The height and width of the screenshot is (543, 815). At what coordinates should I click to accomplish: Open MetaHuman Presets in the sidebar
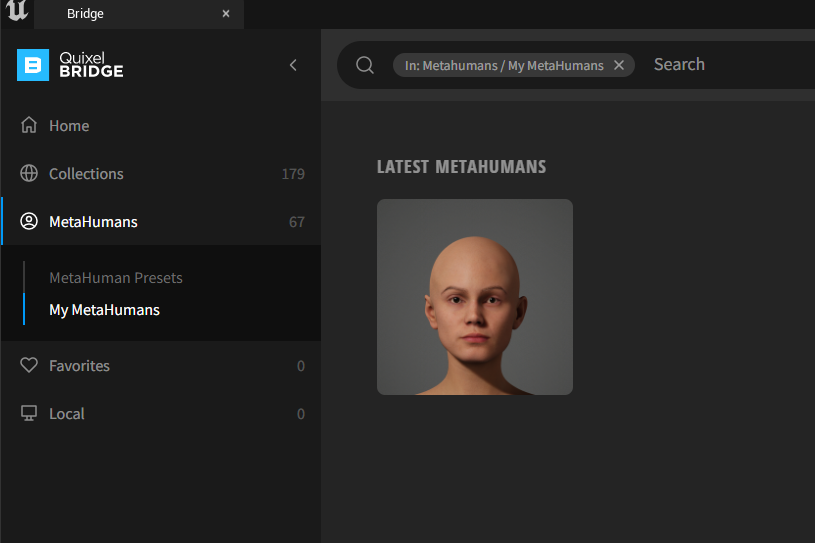(116, 278)
